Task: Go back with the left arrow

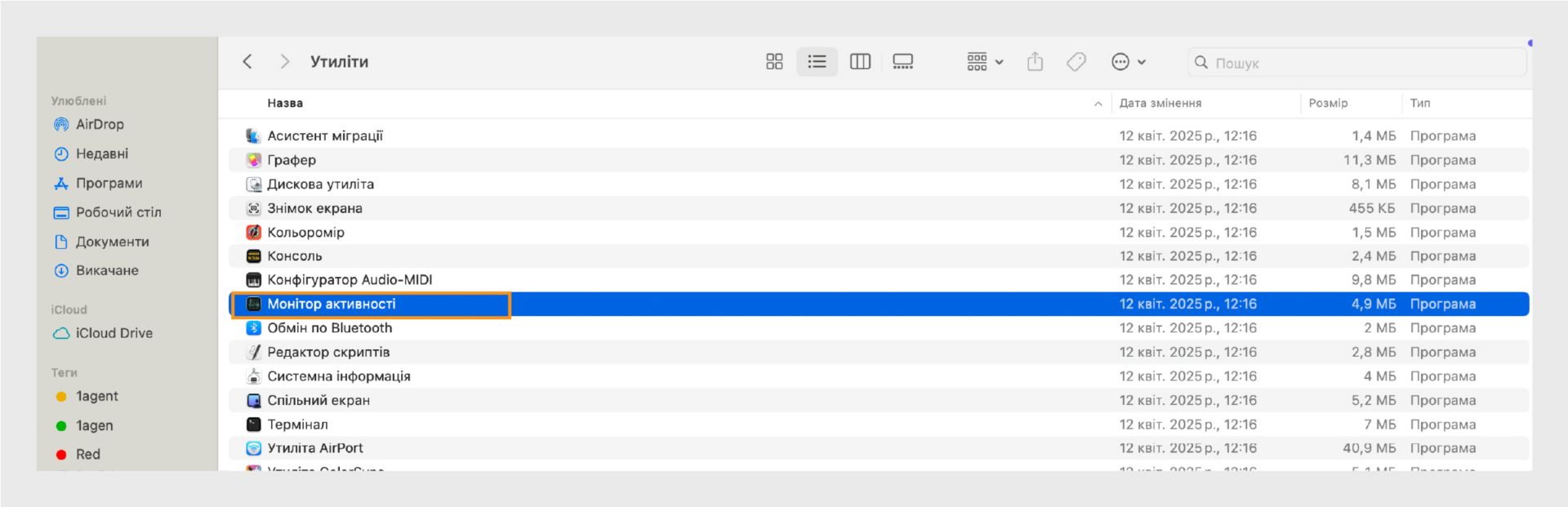Action: point(247,62)
